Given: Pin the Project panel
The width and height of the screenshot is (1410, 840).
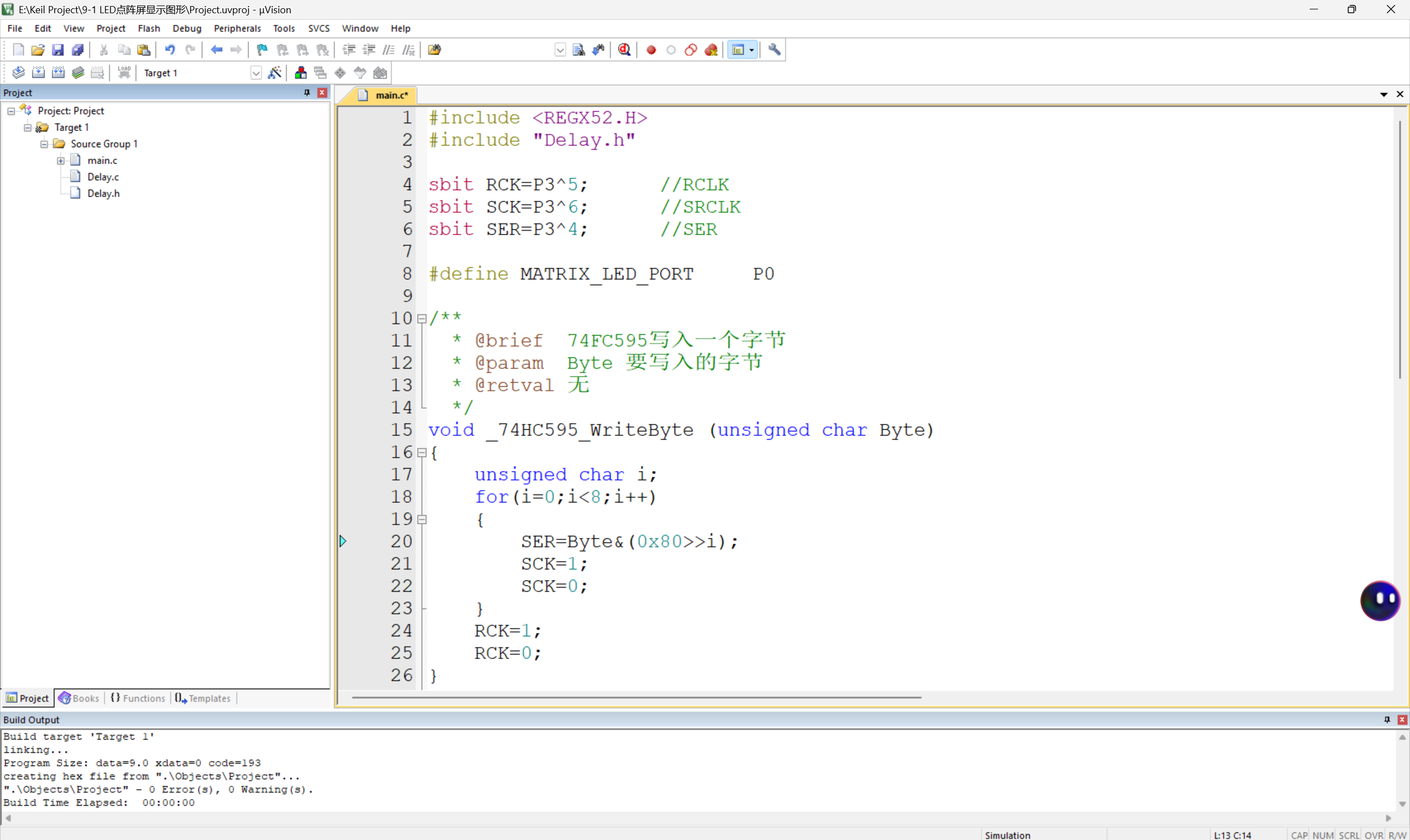Looking at the screenshot, I should [x=307, y=93].
